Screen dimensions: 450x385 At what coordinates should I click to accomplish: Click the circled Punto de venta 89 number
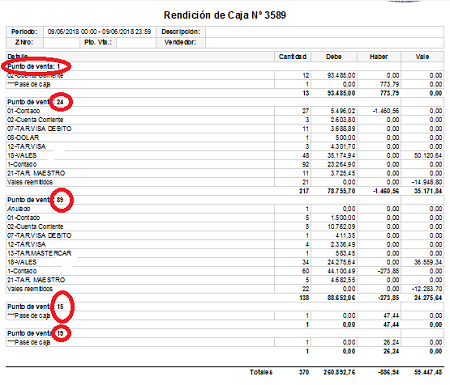coord(60,200)
